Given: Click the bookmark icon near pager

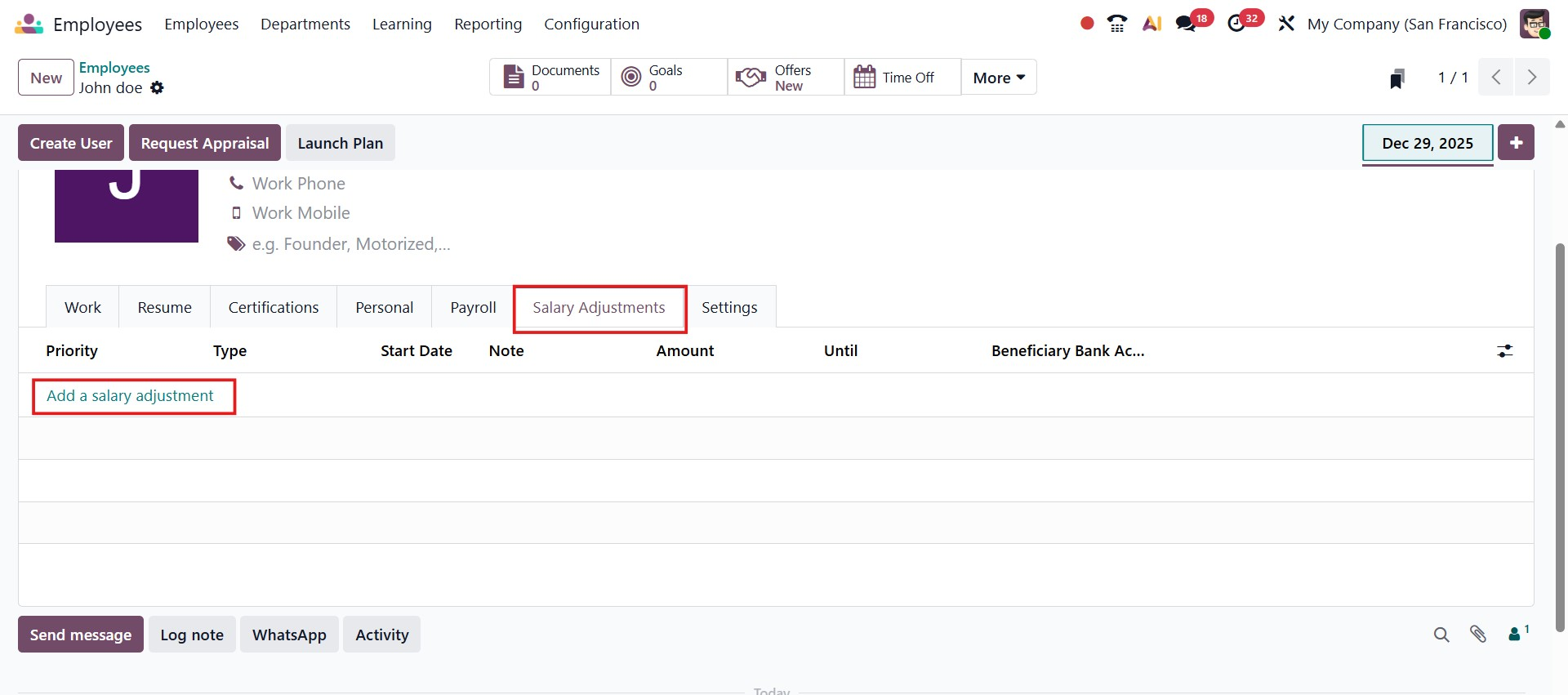Looking at the screenshot, I should [1396, 78].
